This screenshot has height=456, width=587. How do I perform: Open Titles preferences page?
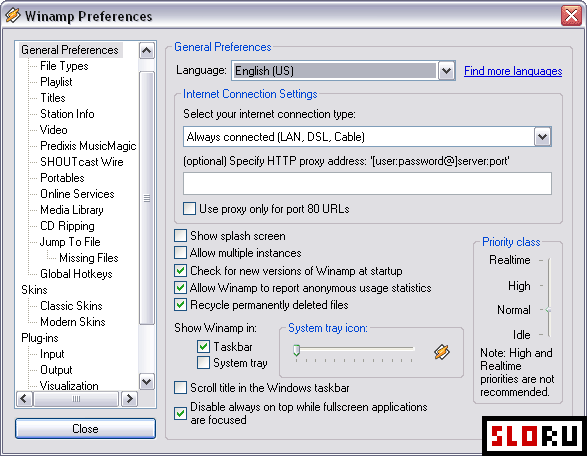[53, 98]
